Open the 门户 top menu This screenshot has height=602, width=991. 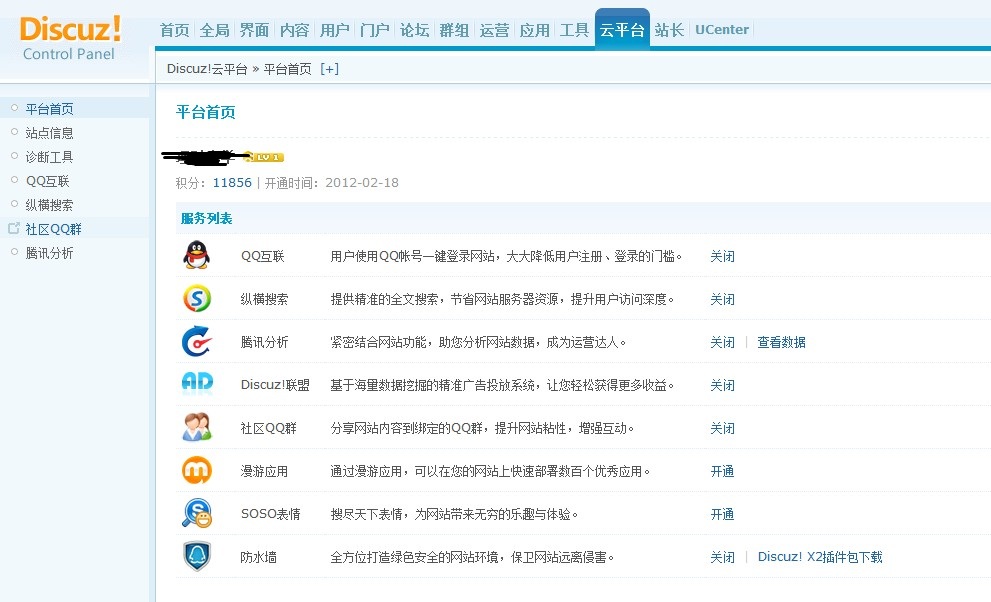374,30
